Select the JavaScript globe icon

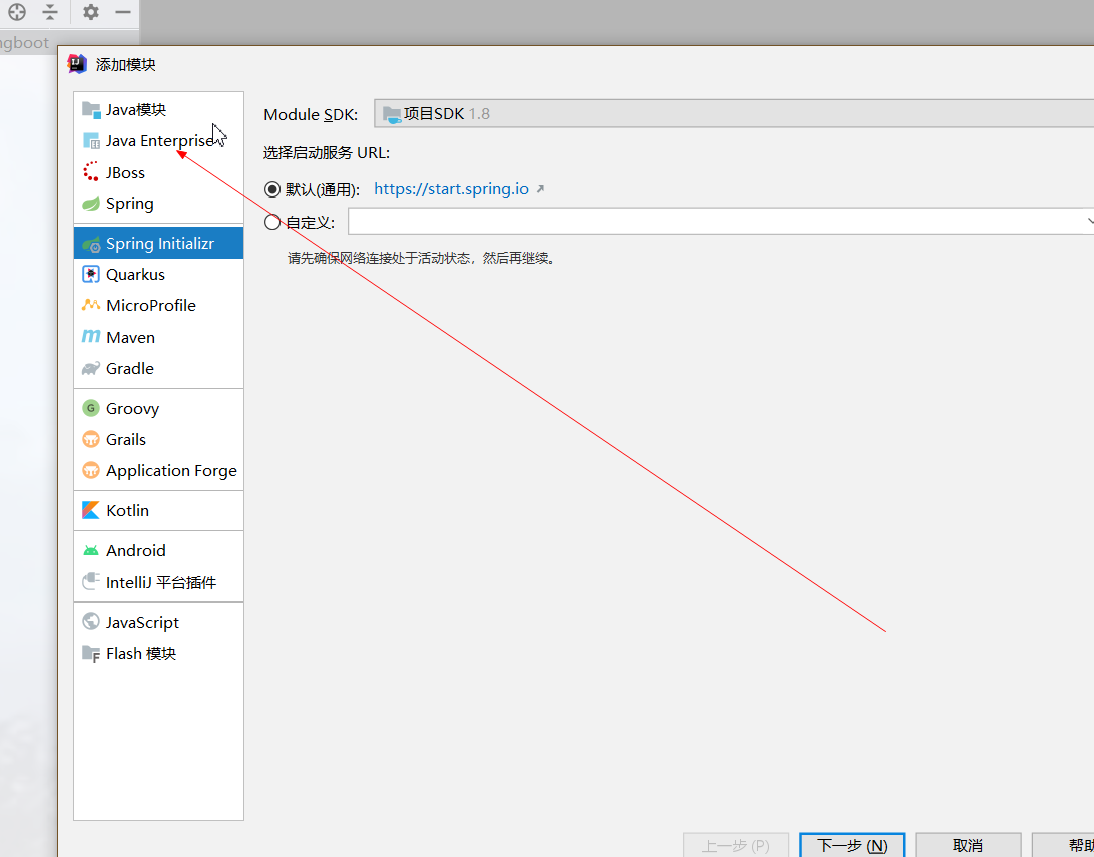coord(91,621)
